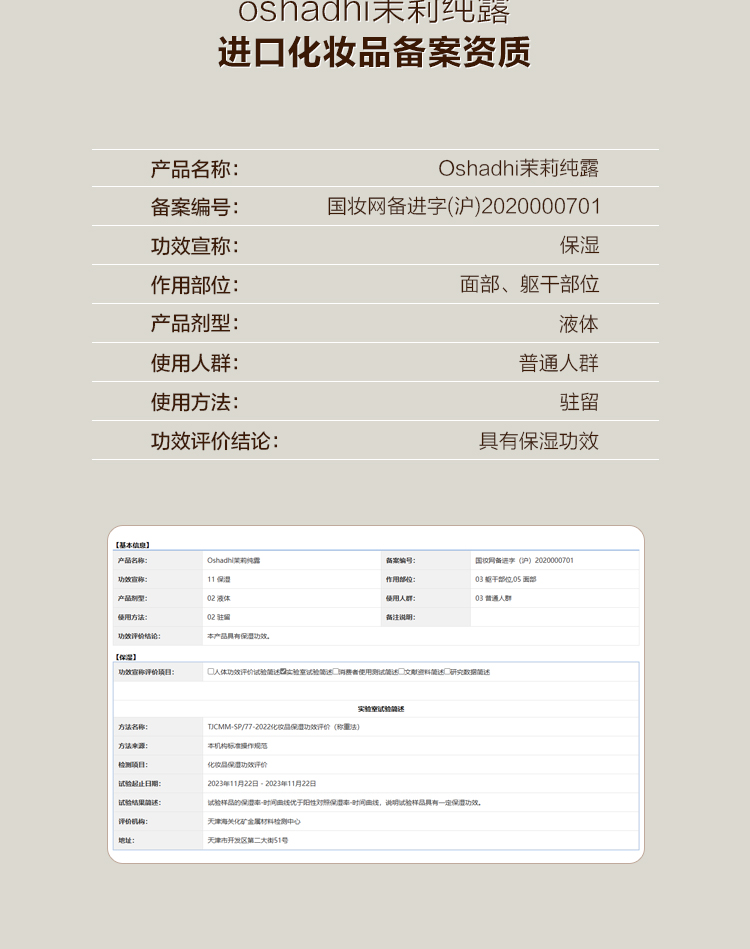Click the 试验起止日期 label

point(139,783)
